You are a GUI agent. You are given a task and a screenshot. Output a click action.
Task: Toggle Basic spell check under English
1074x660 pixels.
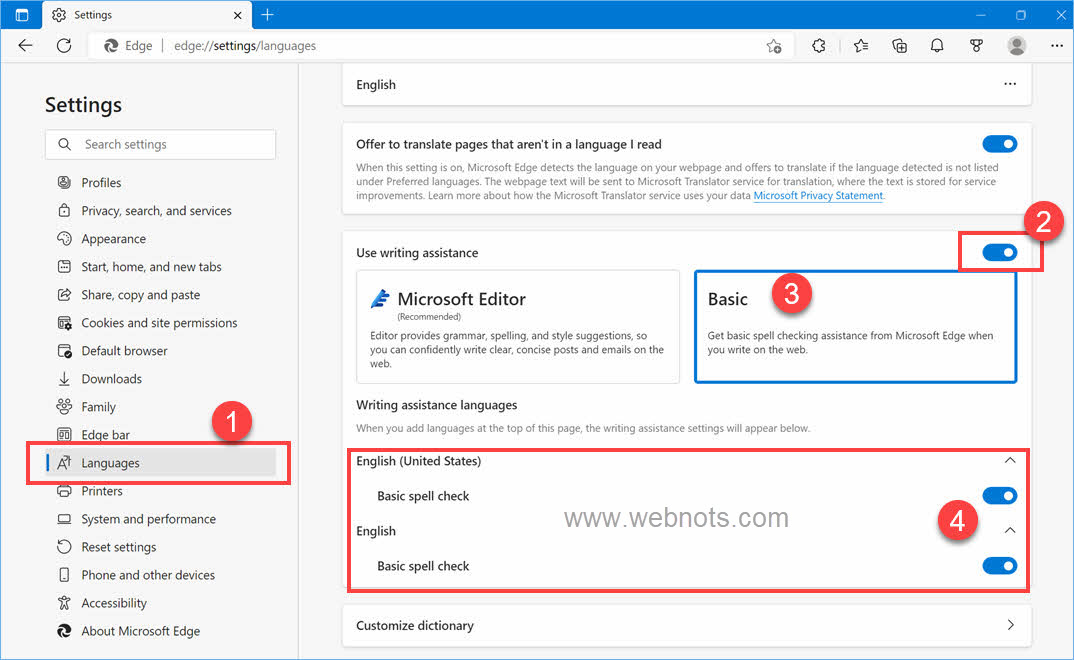coord(999,566)
